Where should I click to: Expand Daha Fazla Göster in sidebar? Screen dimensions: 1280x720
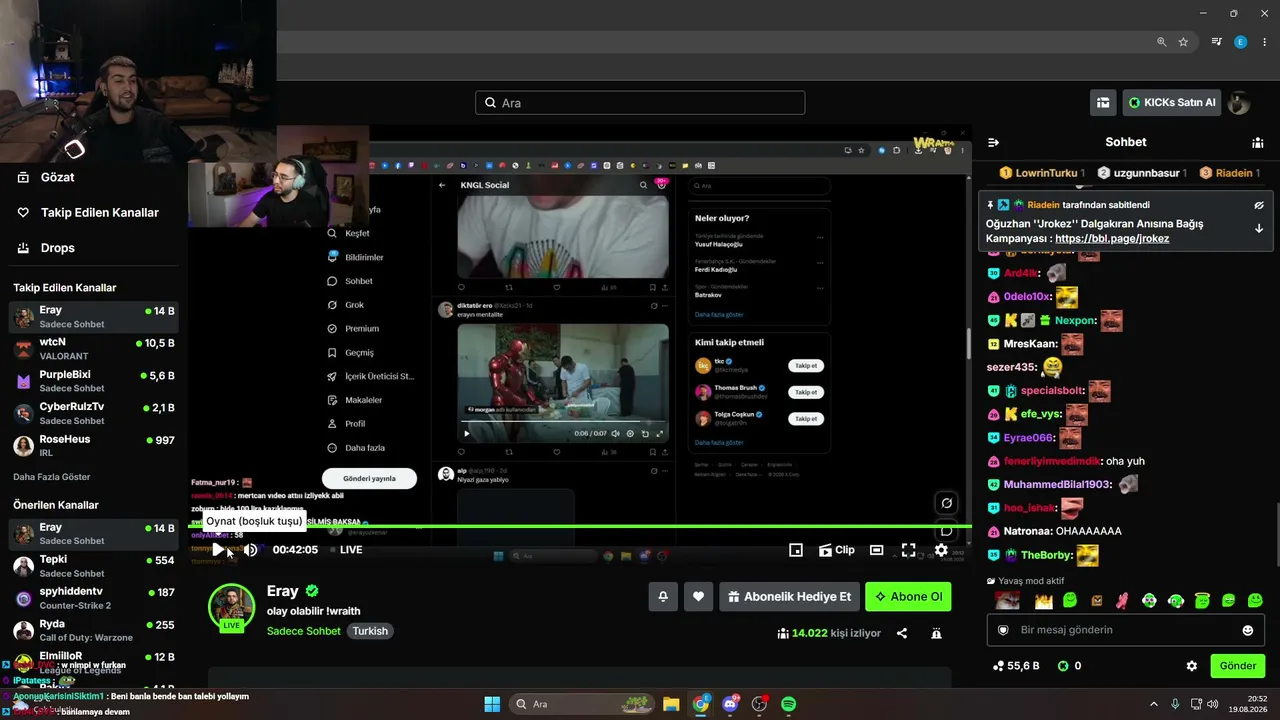click(51, 477)
